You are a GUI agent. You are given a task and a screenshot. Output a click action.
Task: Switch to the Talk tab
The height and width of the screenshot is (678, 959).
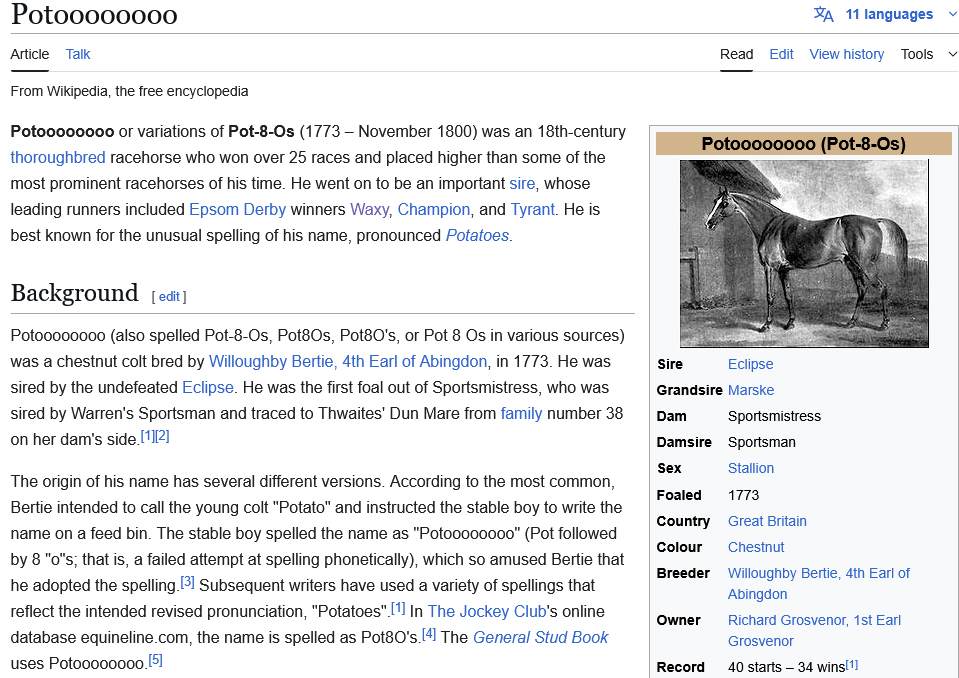78,54
